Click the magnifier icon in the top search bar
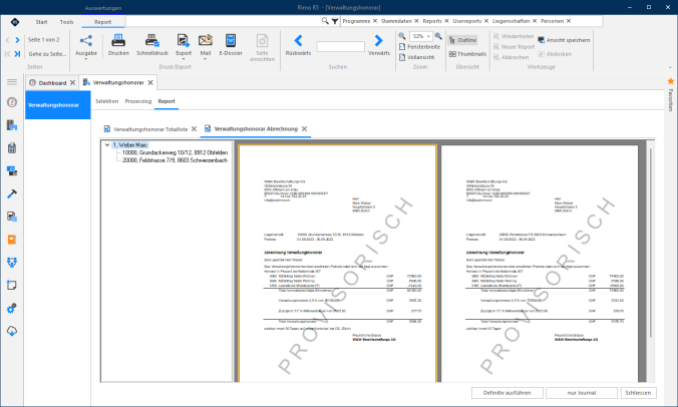This screenshot has height=407, width=678. click(325, 21)
